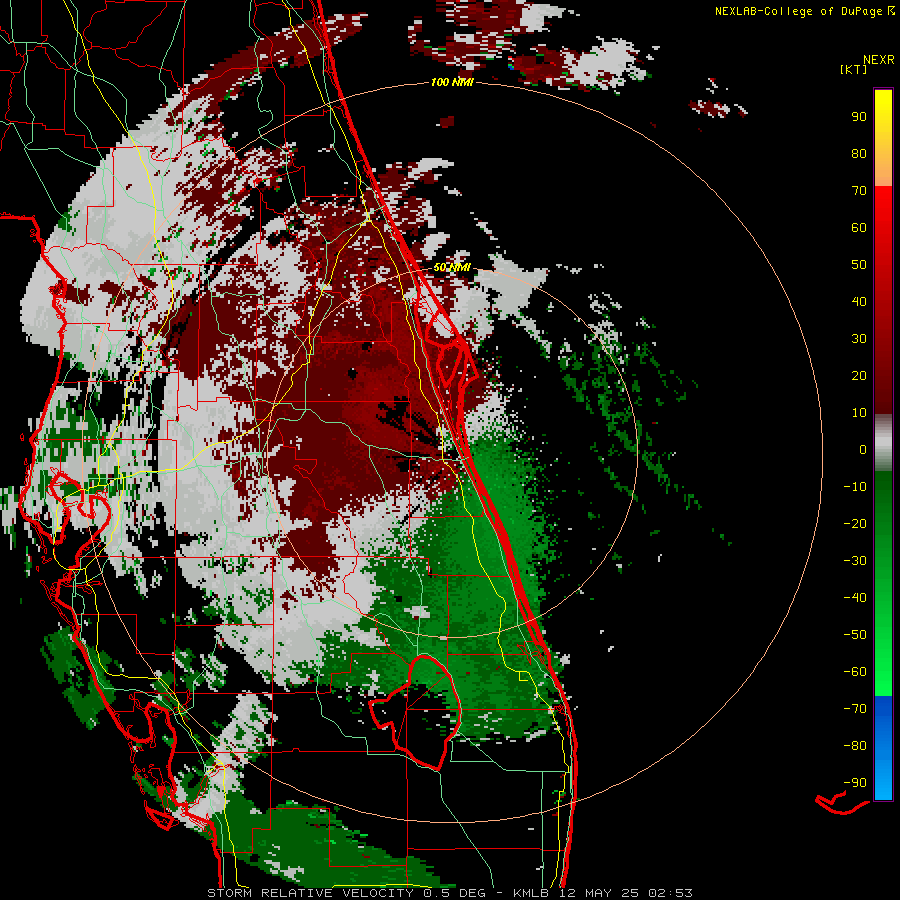
Task: Click the -70 value on velocity scale
Action: [x=855, y=708]
